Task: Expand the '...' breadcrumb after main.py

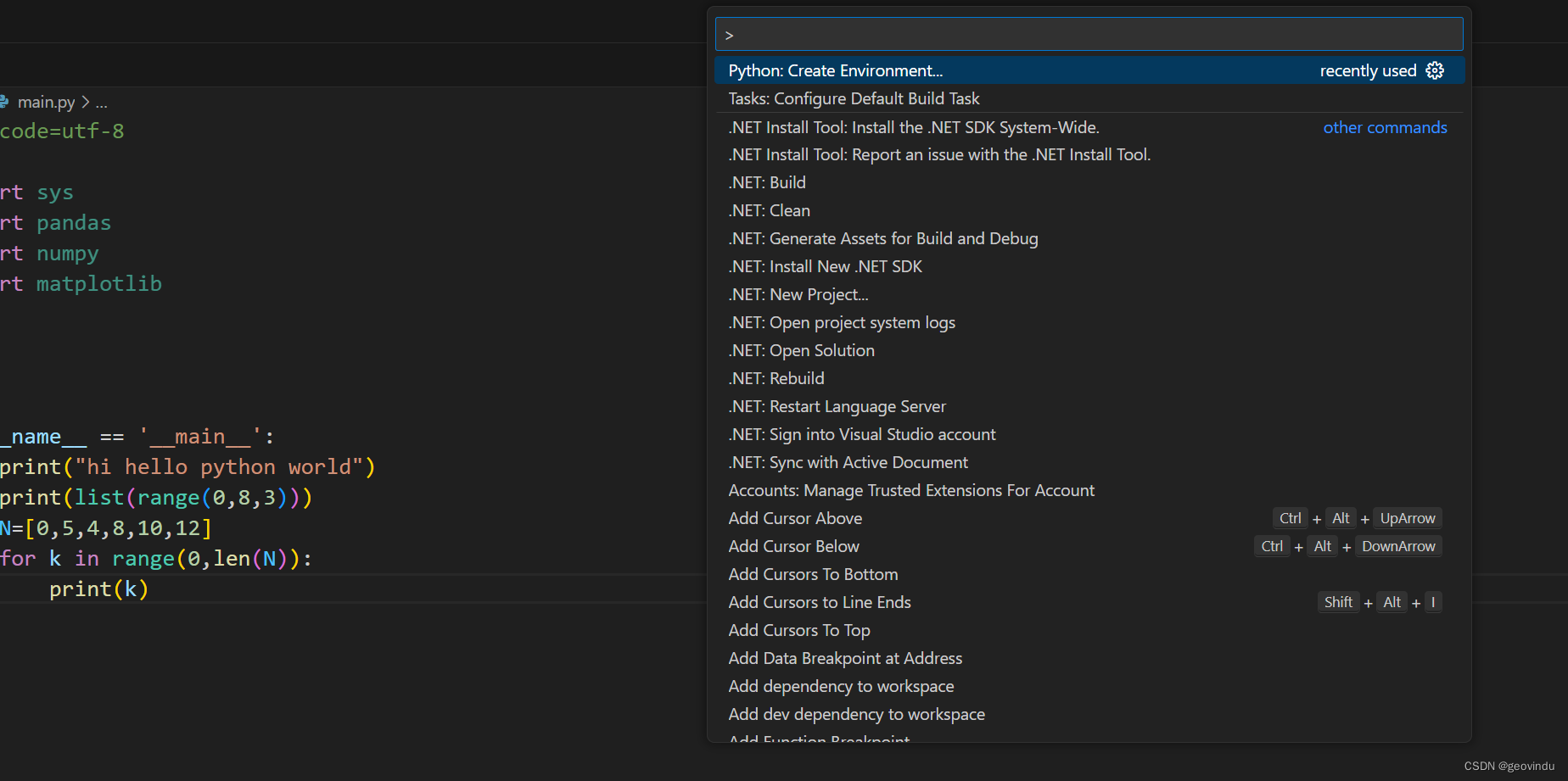Action: point(102,103)
